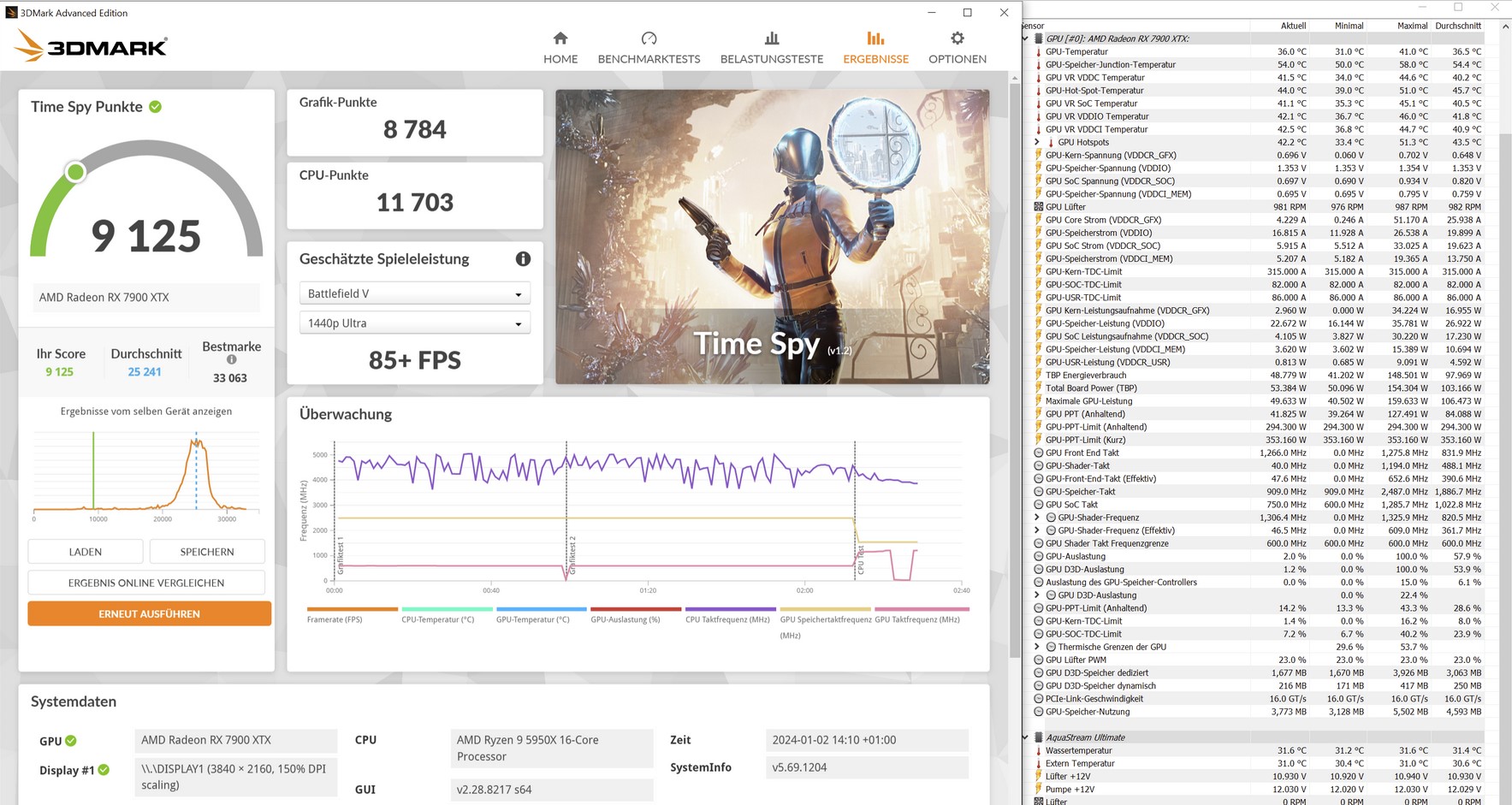Open the OPTIONEN tab

[x=958, y=48]
